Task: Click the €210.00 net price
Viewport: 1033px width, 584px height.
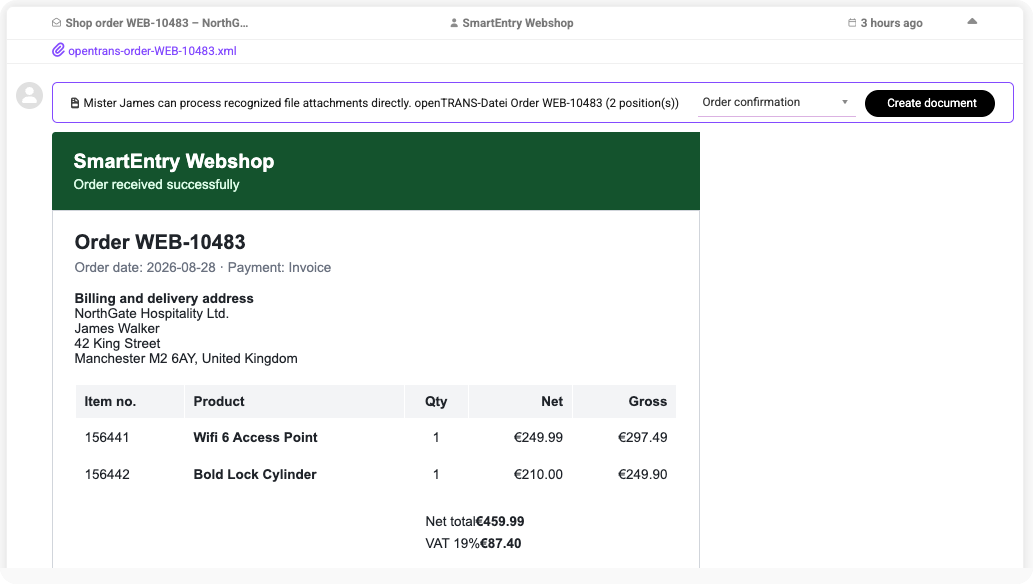Action: pos(538,475)
